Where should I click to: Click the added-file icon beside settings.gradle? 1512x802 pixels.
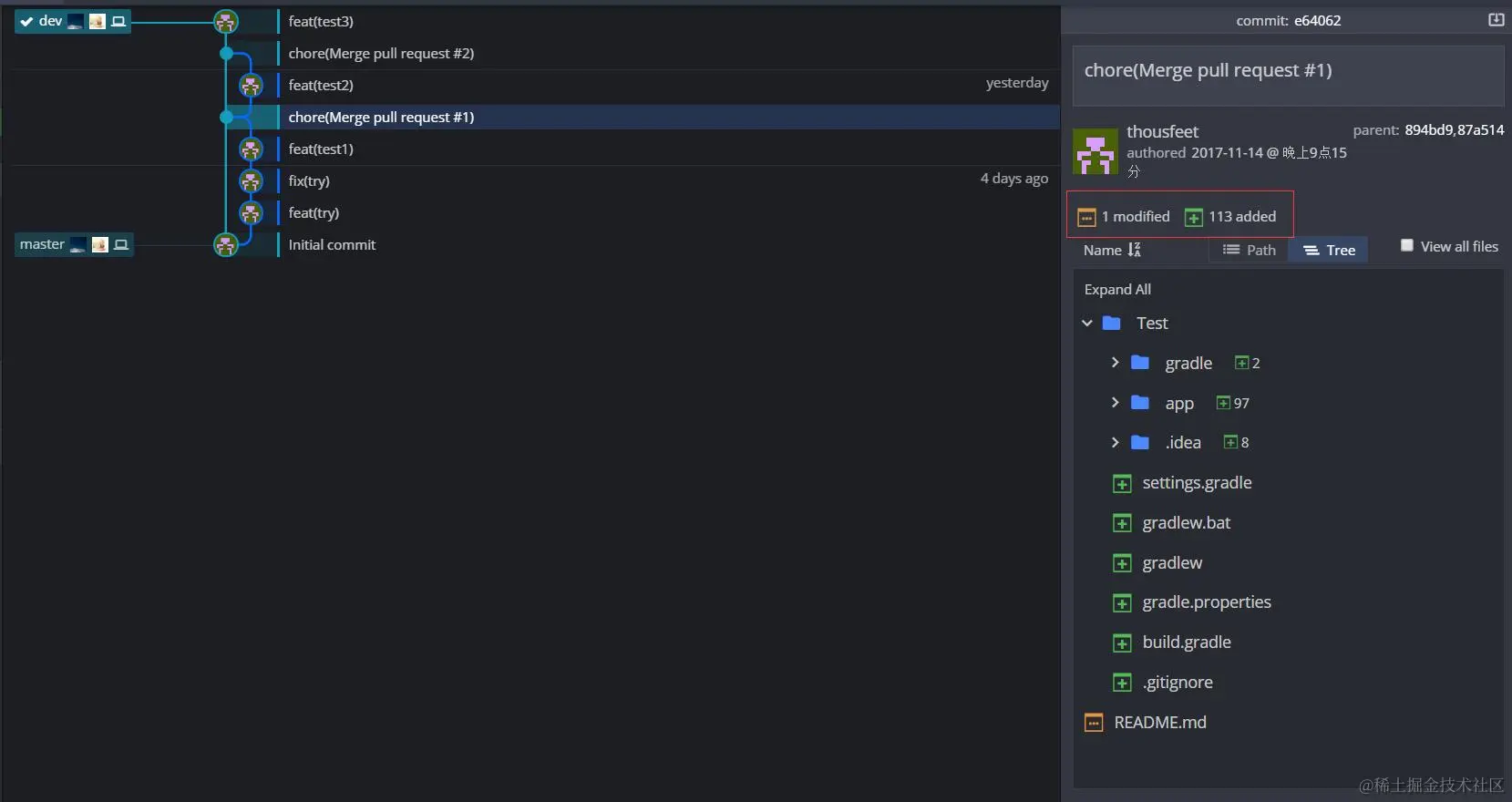click(x=1122, y=484)
